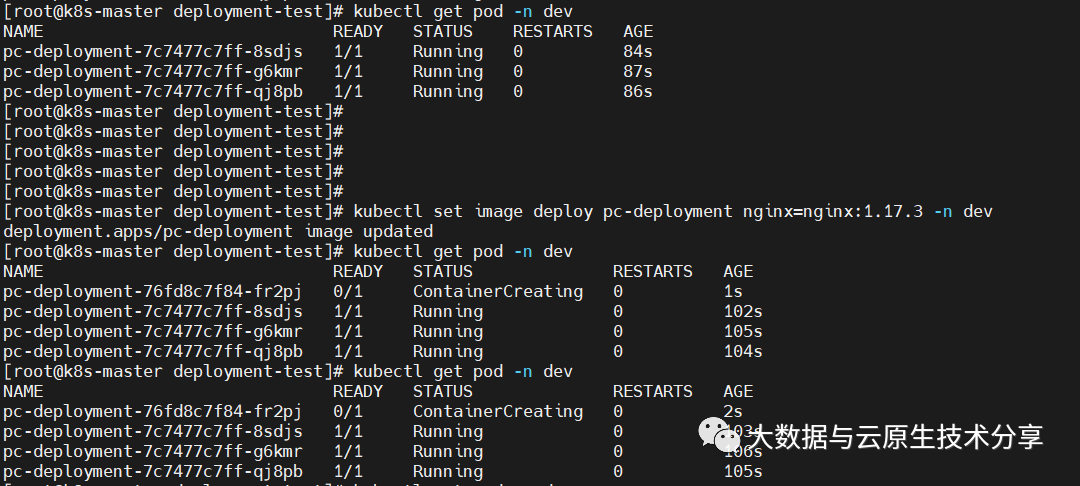Click the pod age value 104s
This screenshot has width=1080, height=486.
tap(742, 351)
